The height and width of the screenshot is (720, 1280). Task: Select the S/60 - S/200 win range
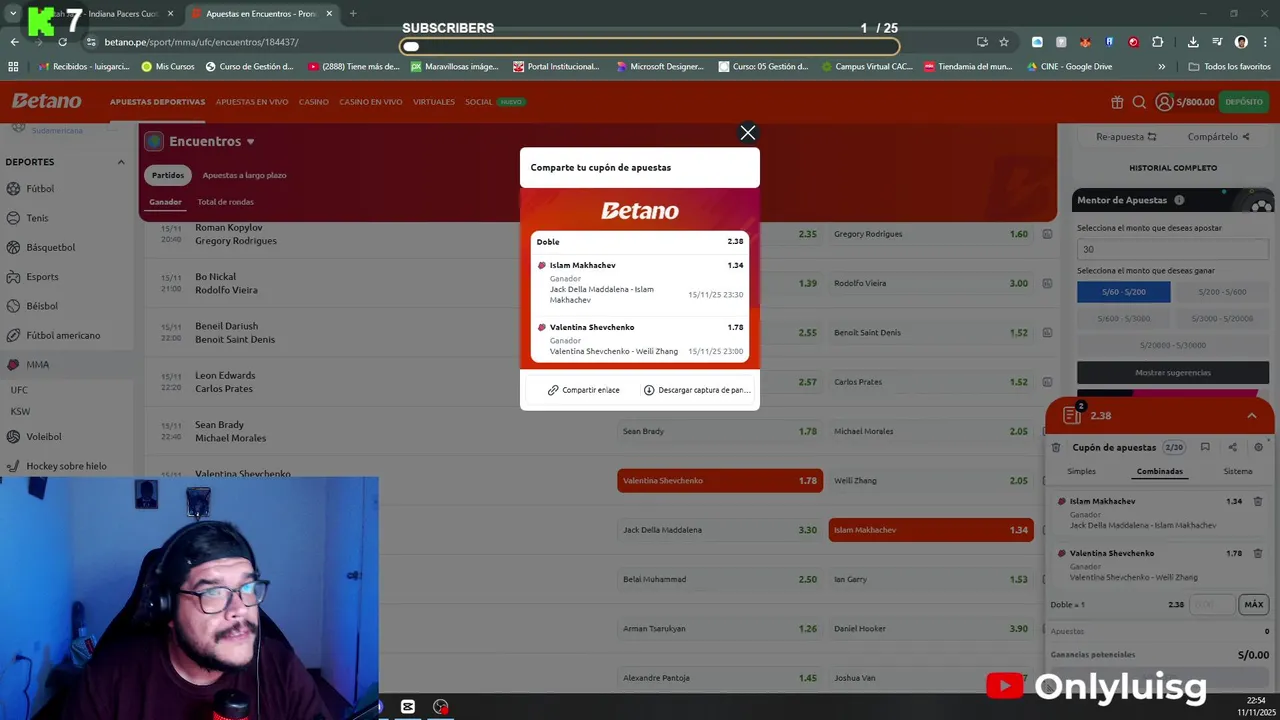click(x=1124, y=292)
